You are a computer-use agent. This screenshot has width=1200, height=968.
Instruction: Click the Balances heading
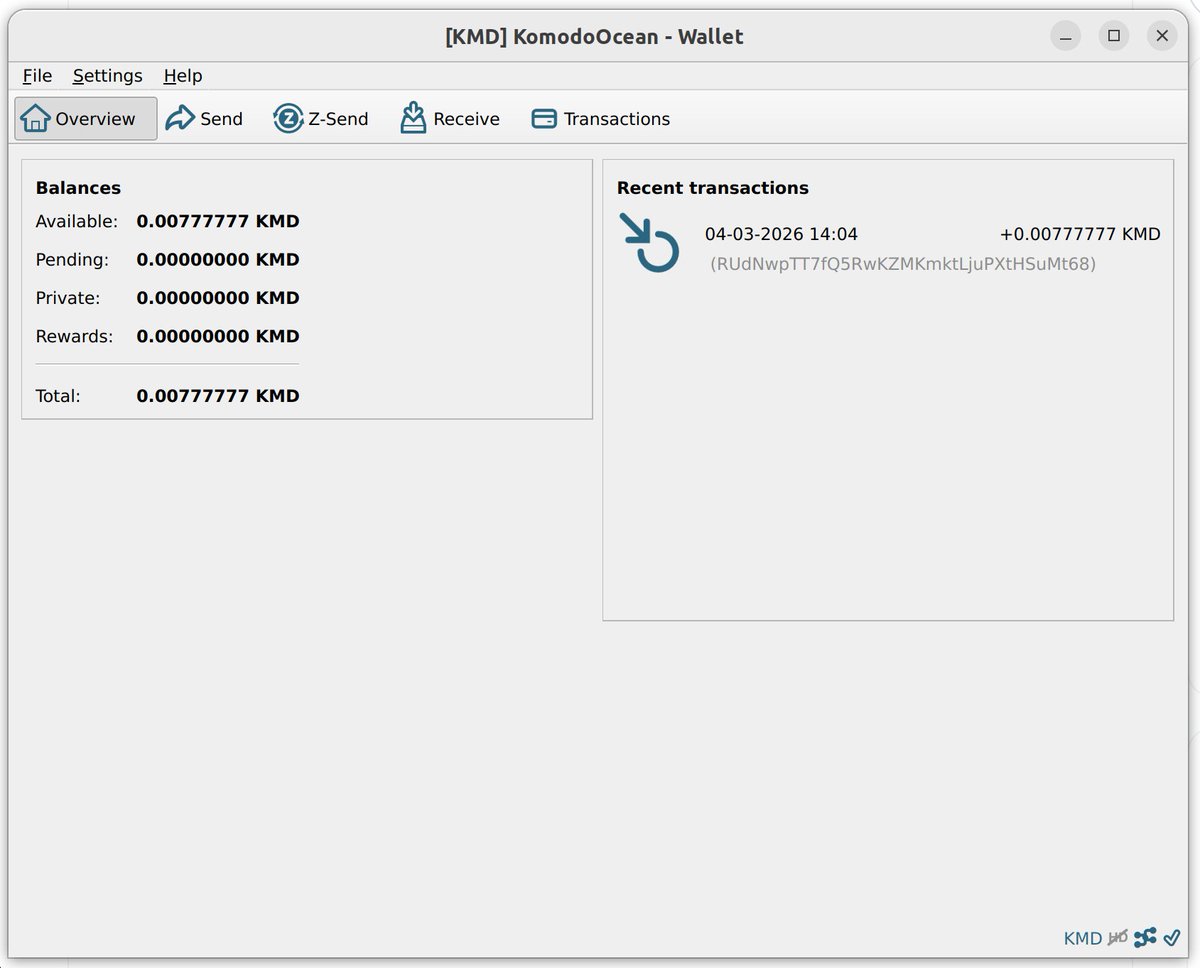(78, 188)
